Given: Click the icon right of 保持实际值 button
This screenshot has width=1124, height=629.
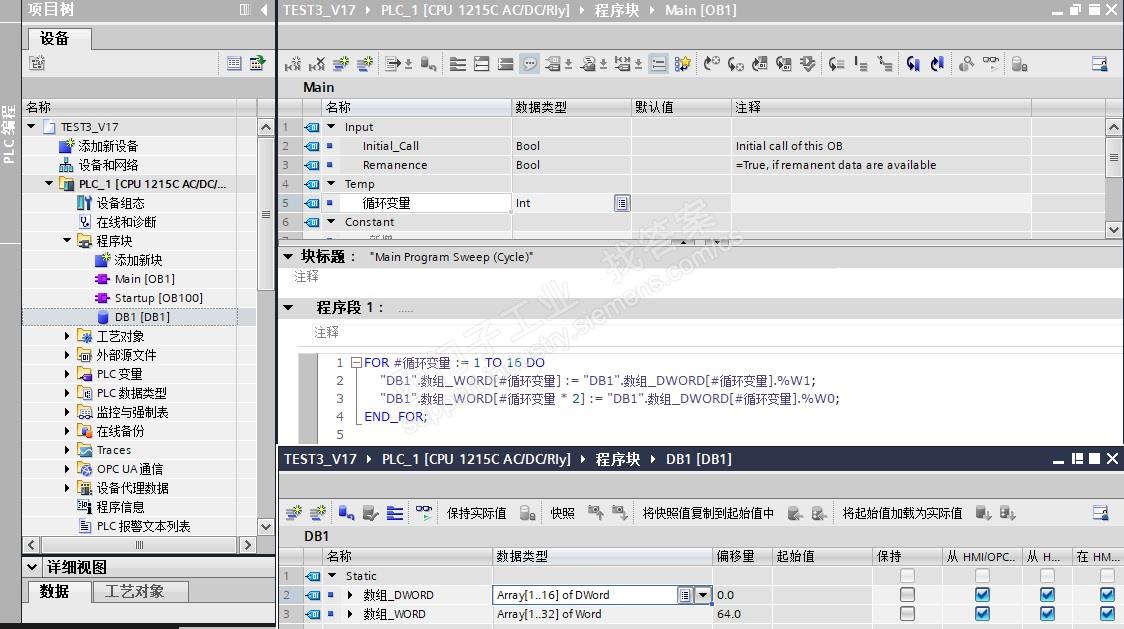Looking at the screenshot, I should click(x=528, y=513).
